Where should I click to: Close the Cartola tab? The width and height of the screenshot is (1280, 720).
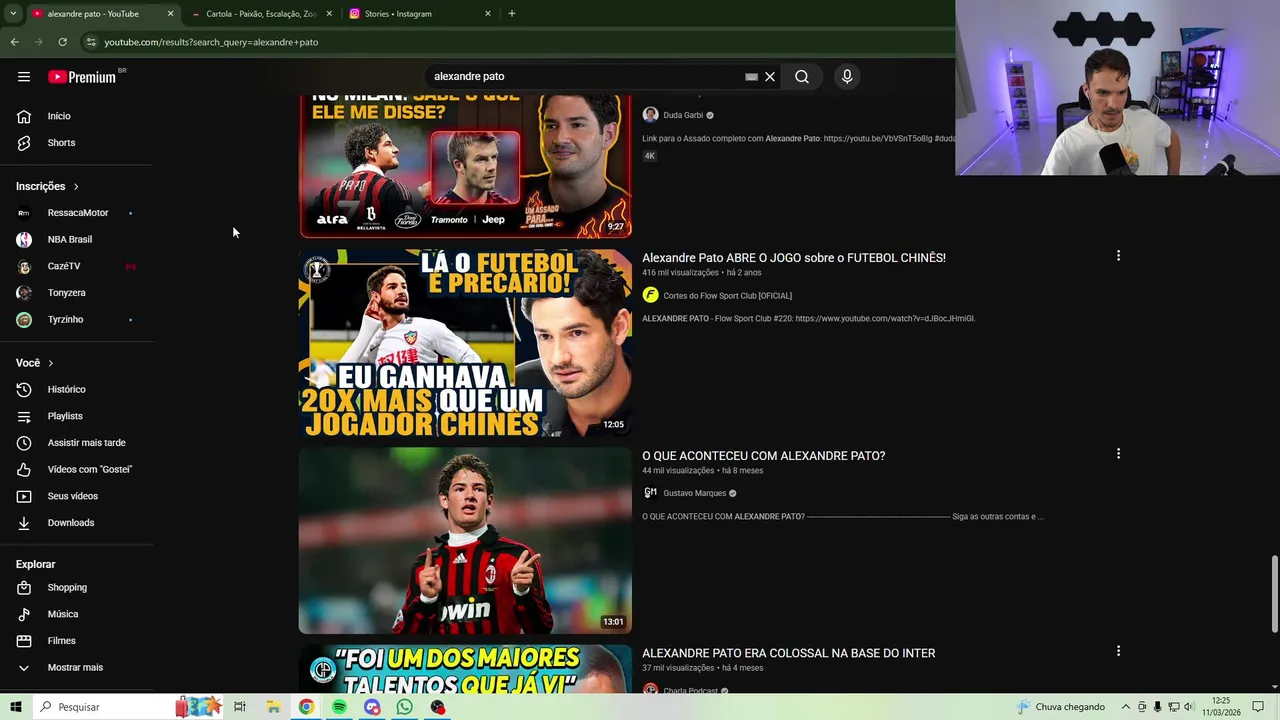[329, 14]
